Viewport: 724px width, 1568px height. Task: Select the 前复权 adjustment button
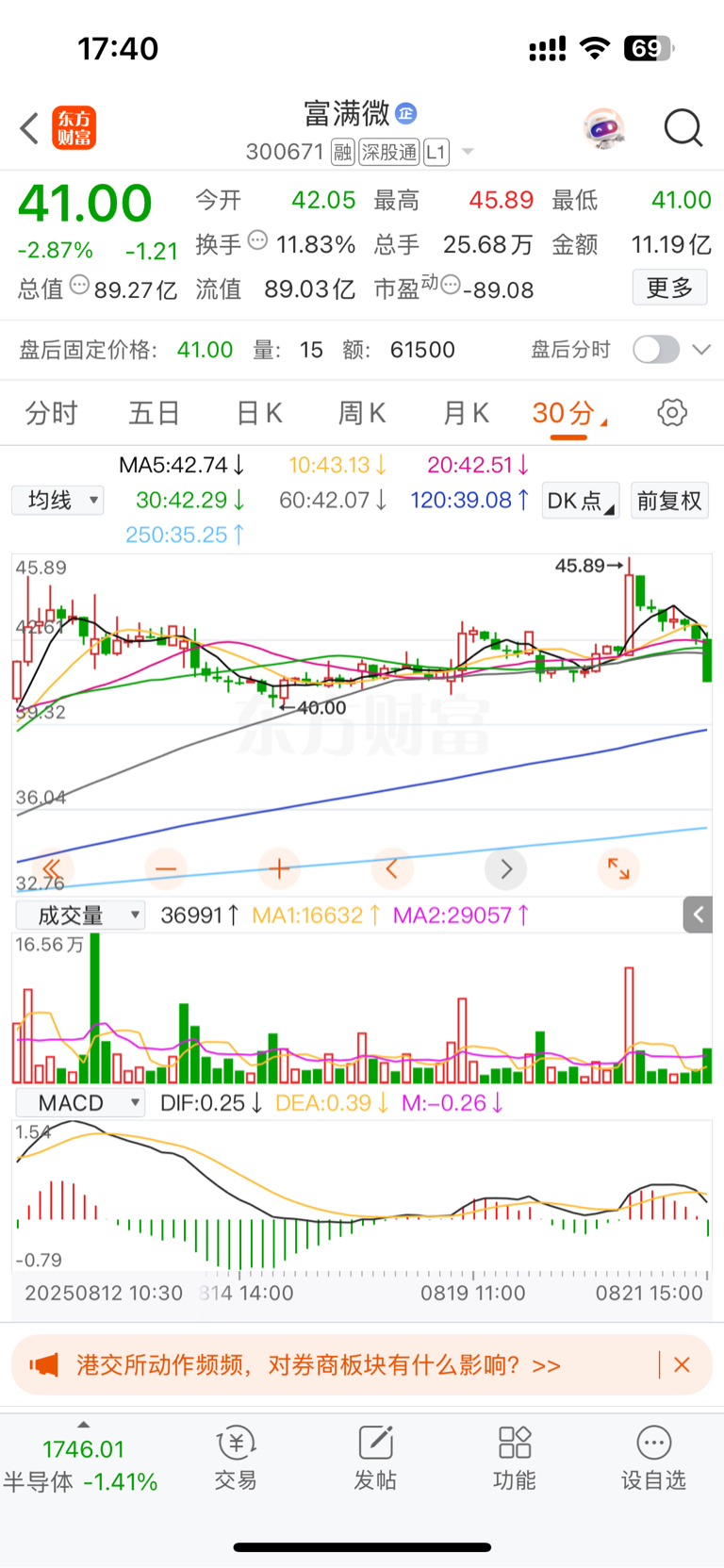pyautogui.click(x=669, y=501)
